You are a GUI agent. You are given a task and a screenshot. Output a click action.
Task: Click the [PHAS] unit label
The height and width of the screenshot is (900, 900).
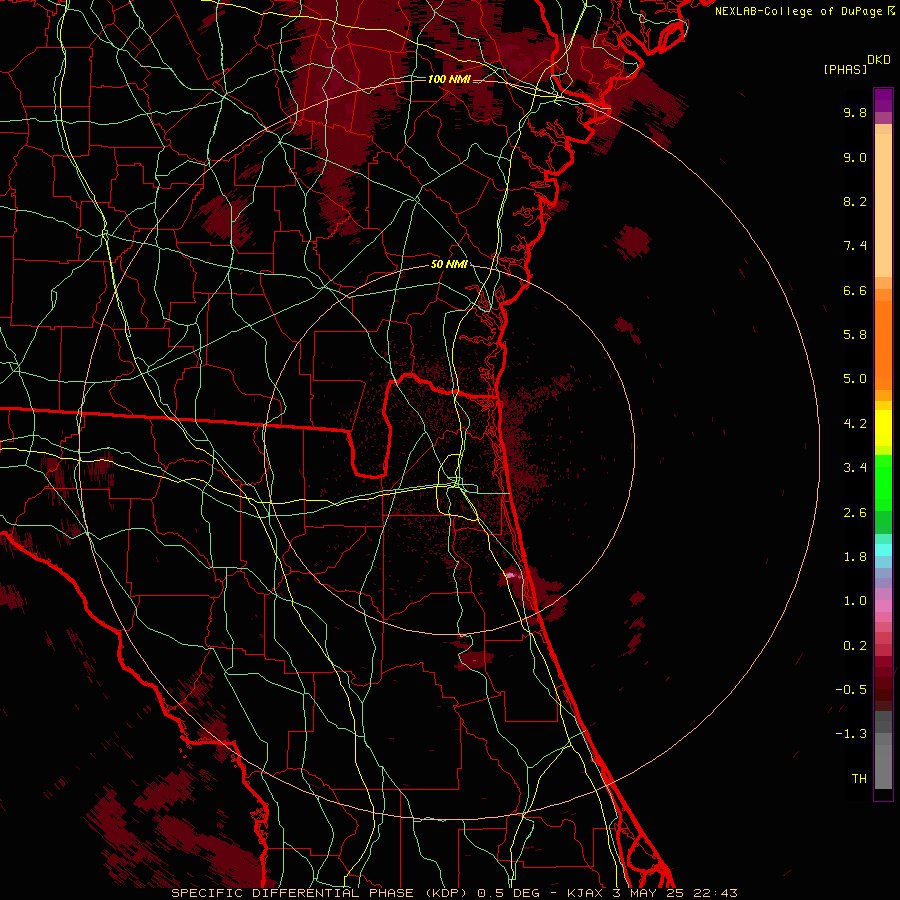(845, 69)
